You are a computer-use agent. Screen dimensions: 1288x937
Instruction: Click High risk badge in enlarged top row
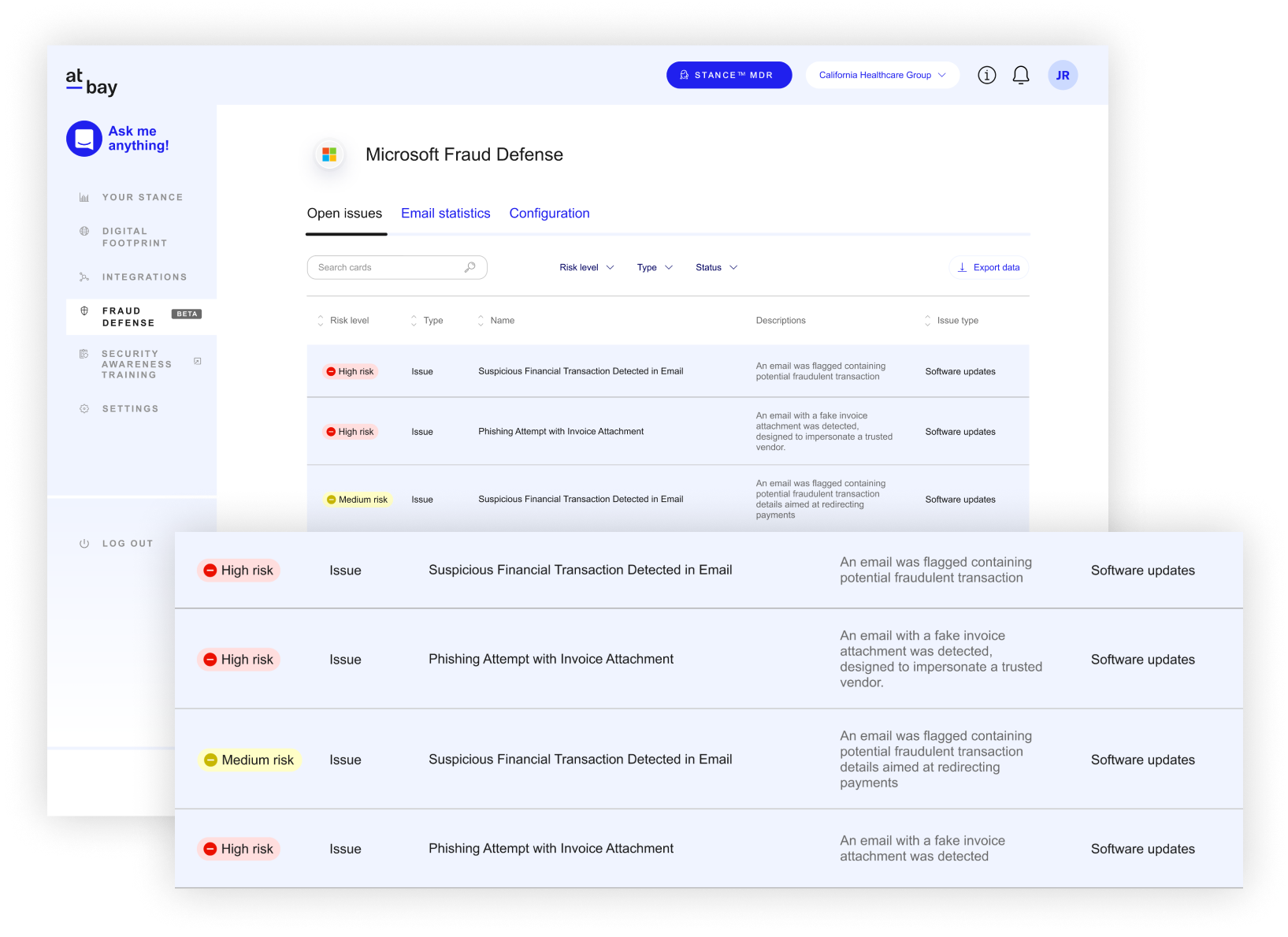coord(239,571)
